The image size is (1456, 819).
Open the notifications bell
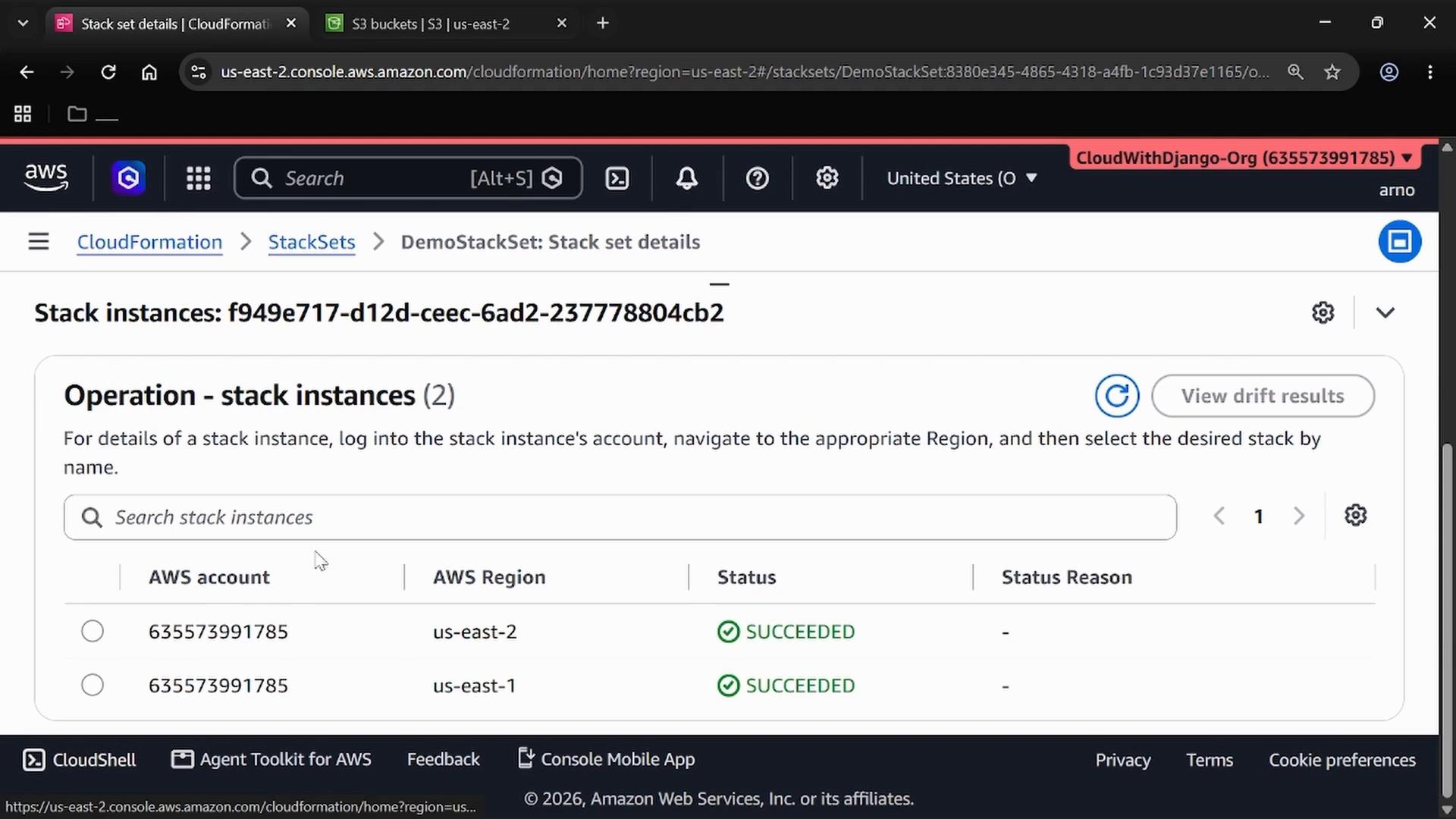pos(687,178)
